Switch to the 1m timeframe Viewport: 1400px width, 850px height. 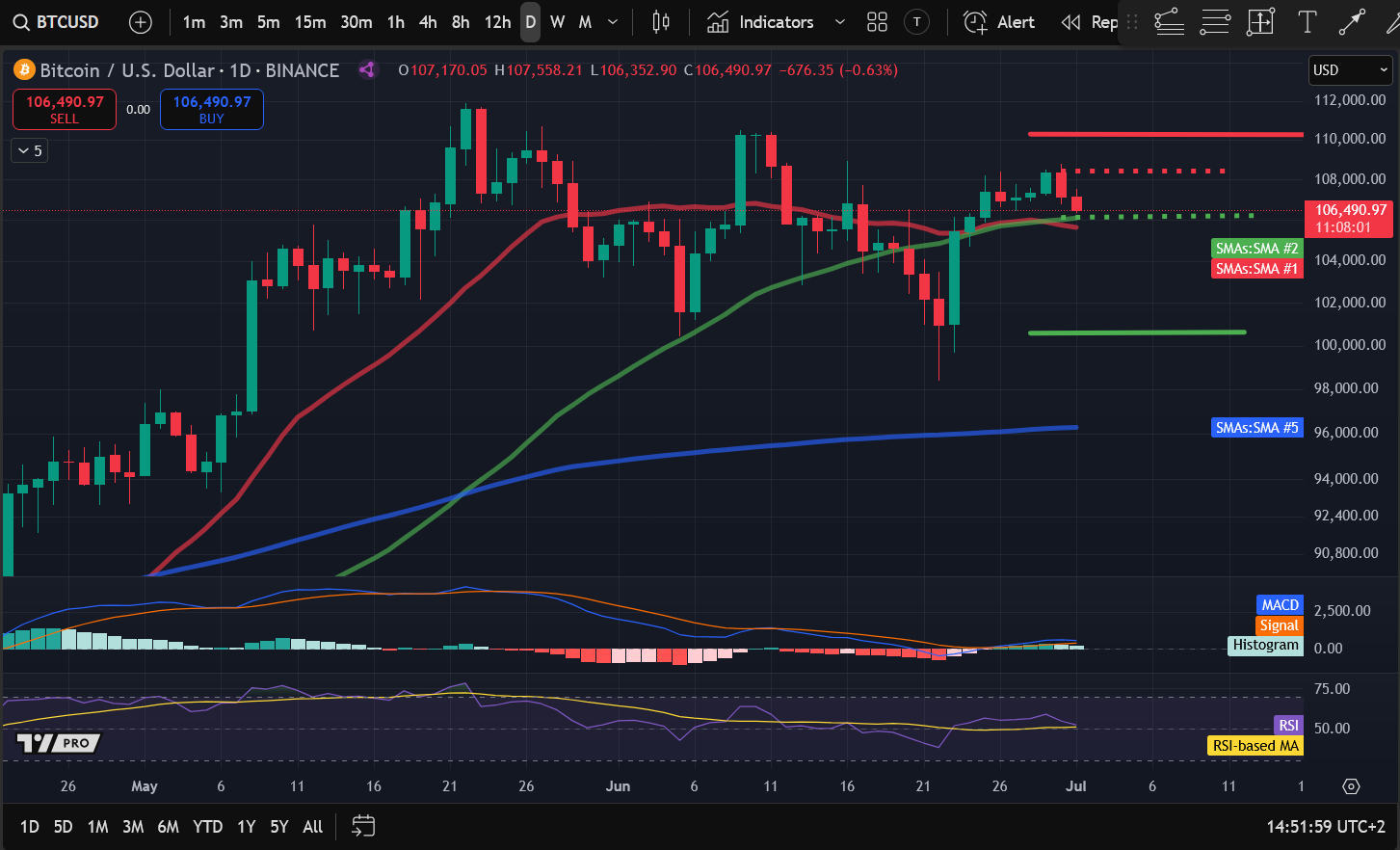pos(194,22)
